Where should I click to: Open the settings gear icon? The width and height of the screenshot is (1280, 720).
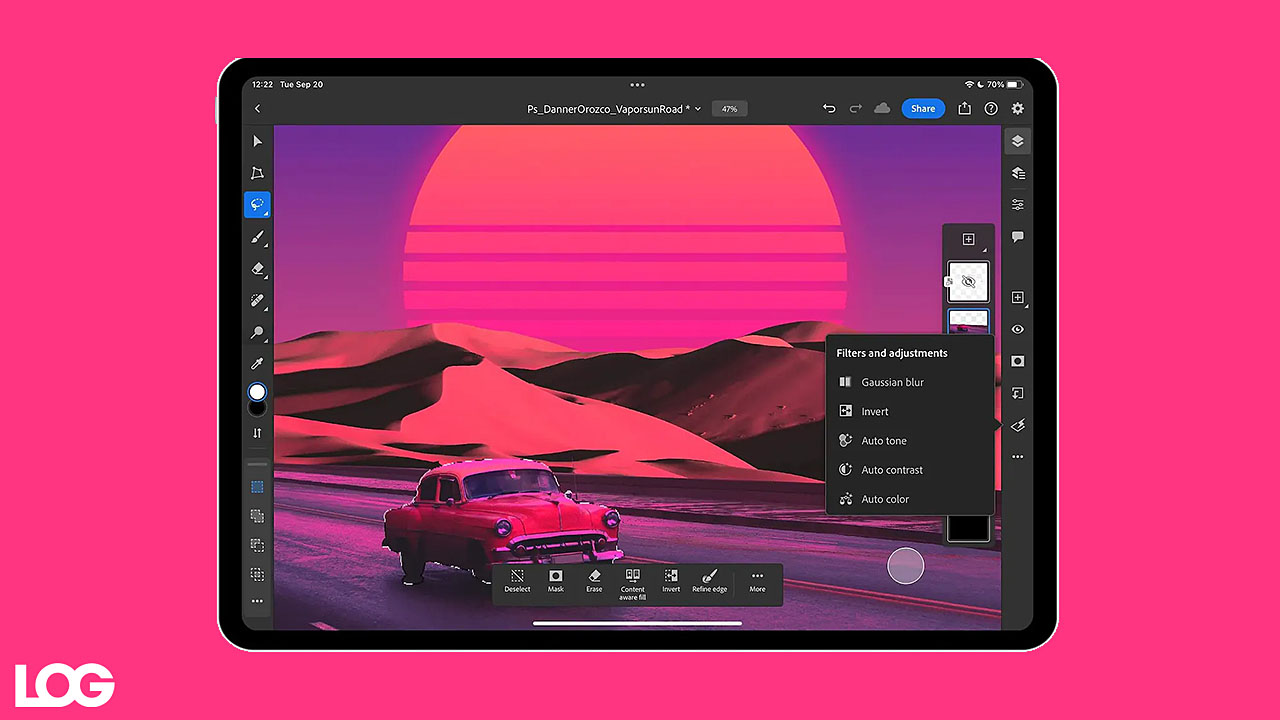tap(1017, 109)
